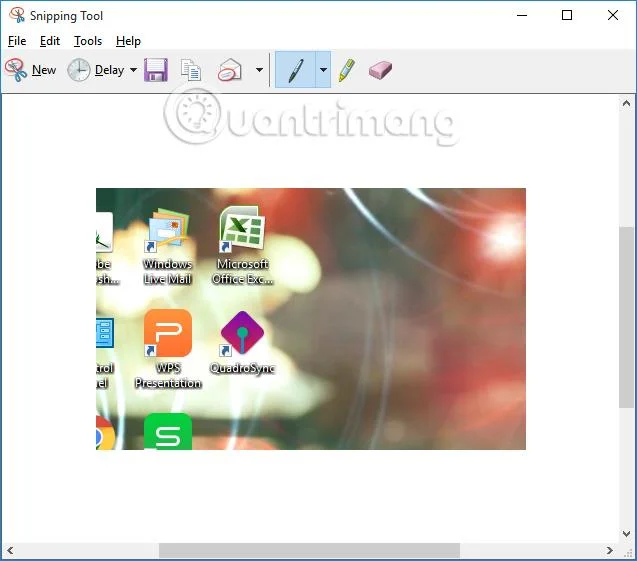Close the Snipping Tool window
Screen dimensions: 637x561
(x=613, y=15)
